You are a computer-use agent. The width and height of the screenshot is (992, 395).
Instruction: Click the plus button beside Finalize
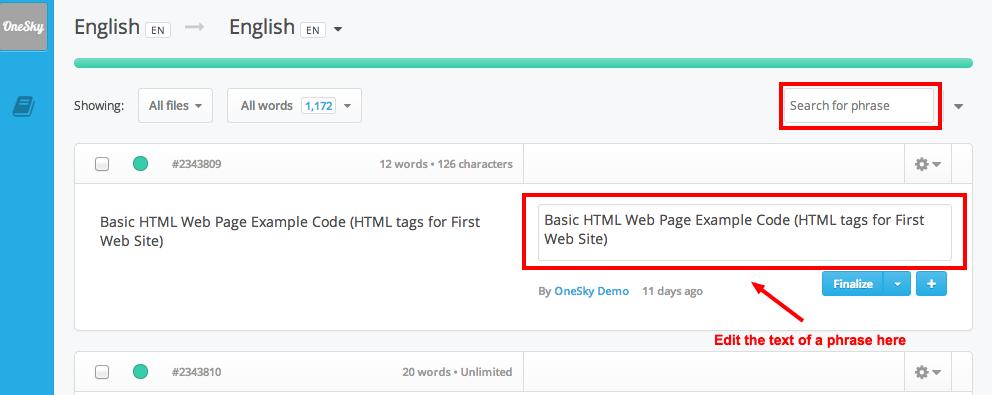[x=931, y=284]
